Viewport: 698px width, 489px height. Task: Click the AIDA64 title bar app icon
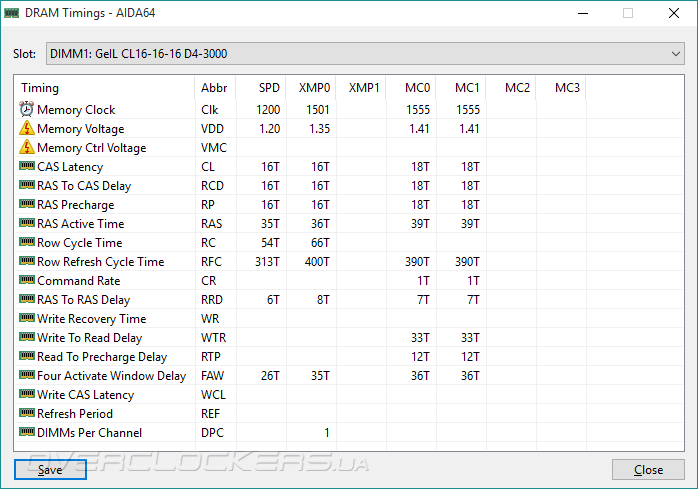tap(11, 13)
